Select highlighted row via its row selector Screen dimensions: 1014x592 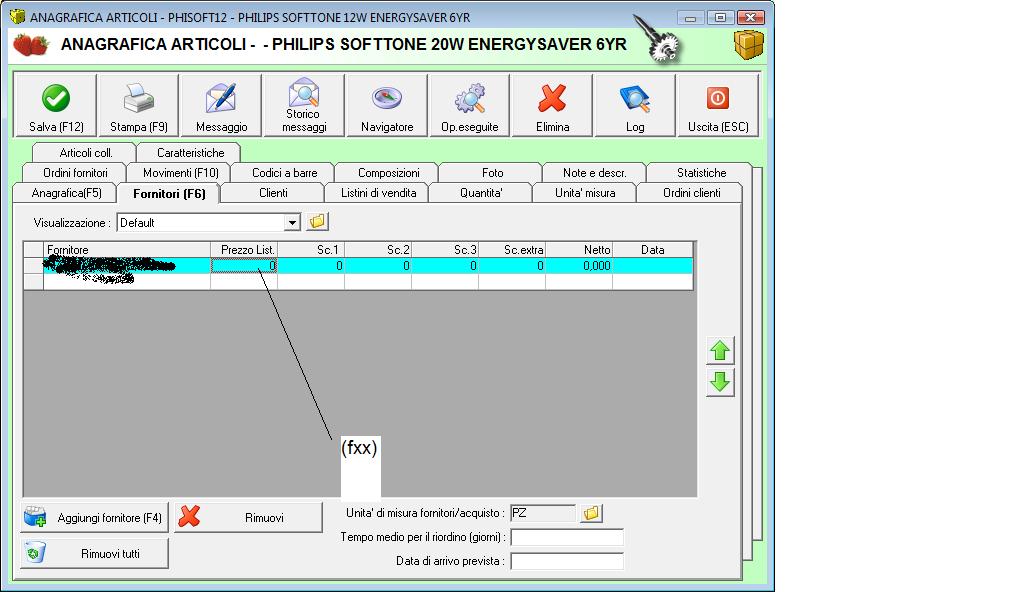click(x=34, y=266)
